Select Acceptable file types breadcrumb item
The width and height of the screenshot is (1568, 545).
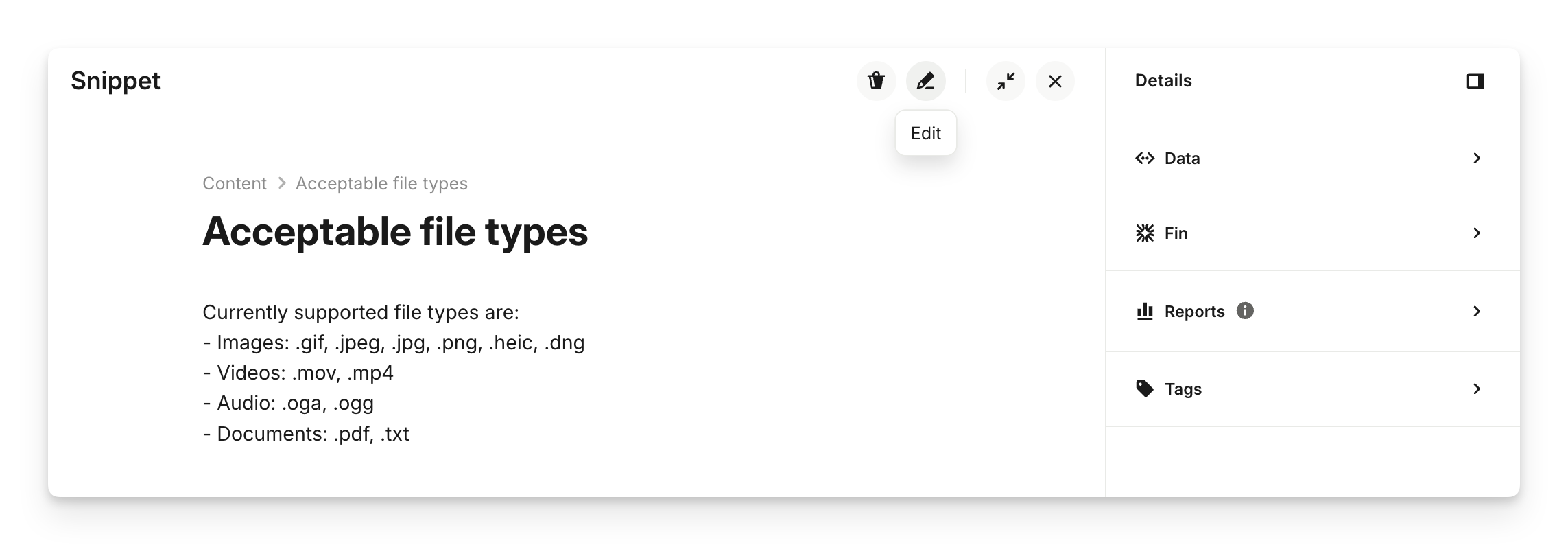pyautogui.click(x=381, y=183)
